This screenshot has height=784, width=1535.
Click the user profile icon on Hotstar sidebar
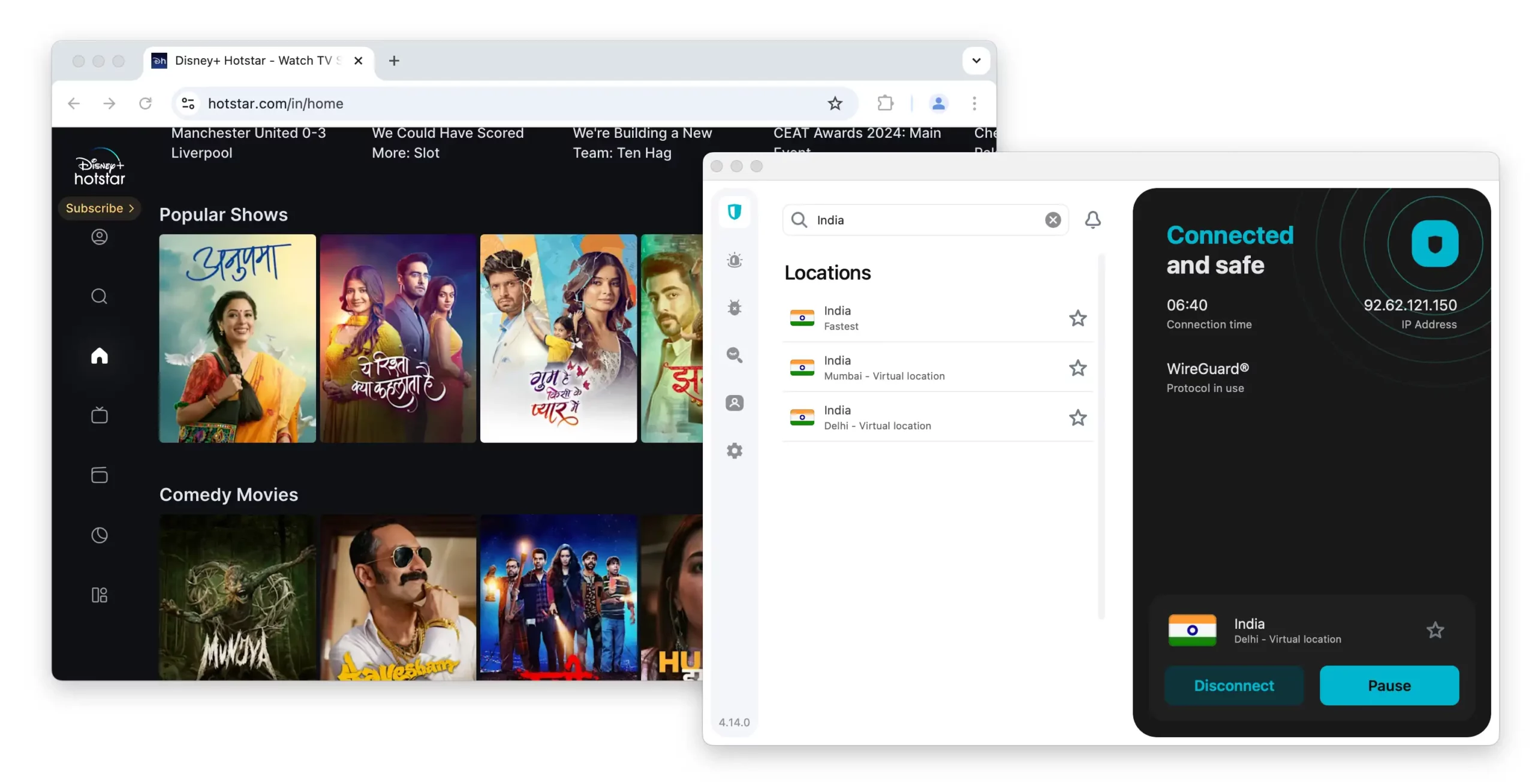(98, 236)
